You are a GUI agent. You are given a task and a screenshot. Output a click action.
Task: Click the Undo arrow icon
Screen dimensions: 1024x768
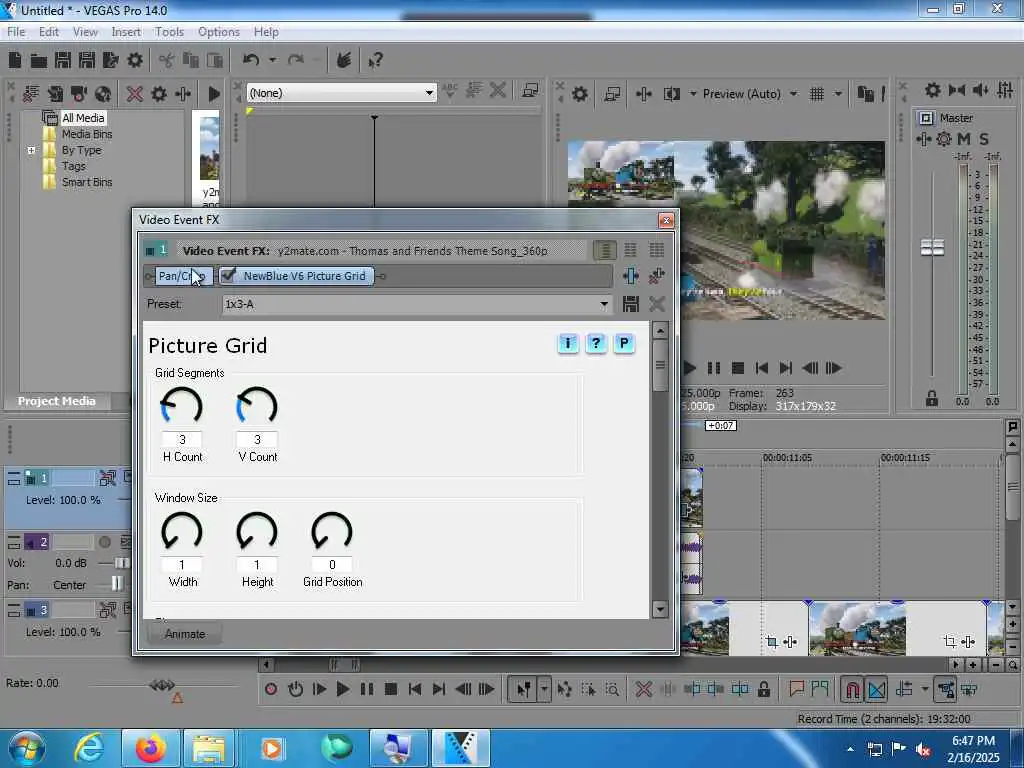[x=251, y=61]
